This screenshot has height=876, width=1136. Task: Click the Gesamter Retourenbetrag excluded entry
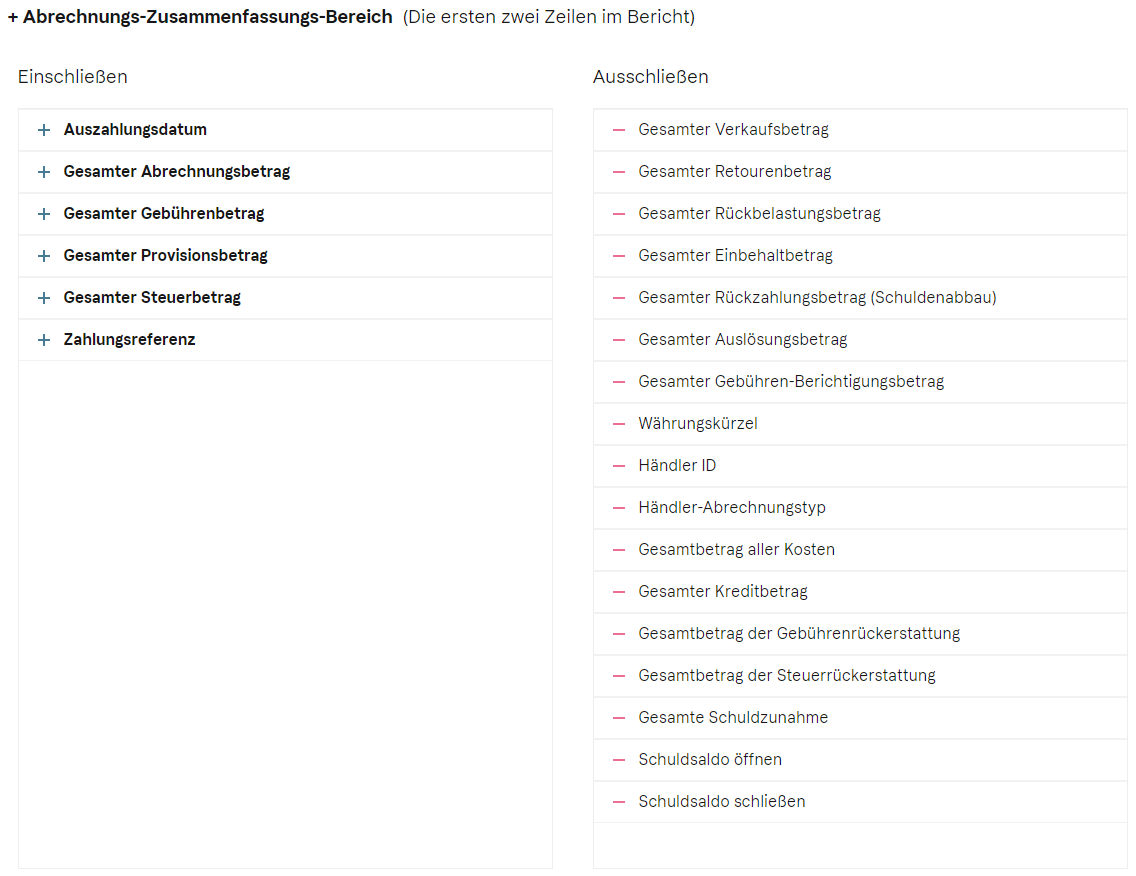click(734, 172)
